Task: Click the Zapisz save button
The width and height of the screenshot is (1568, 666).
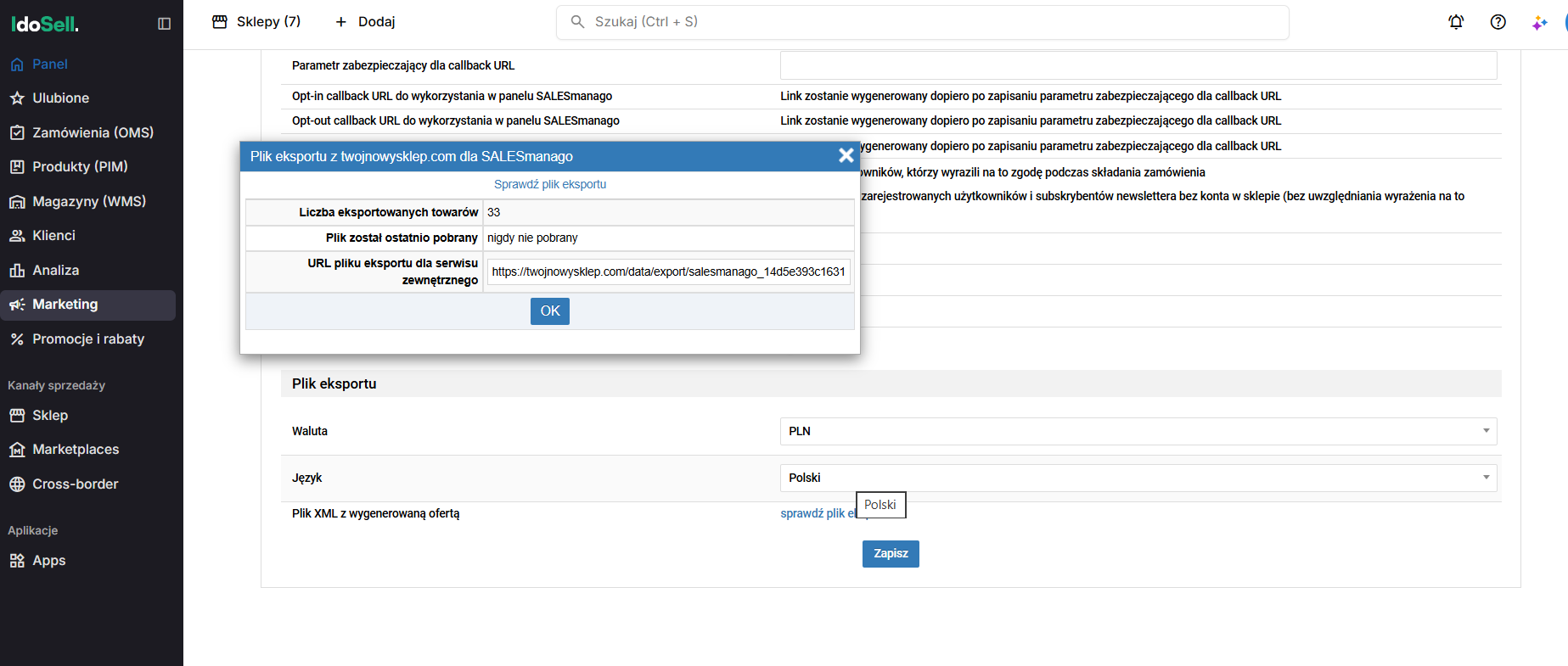Action: tap(891, 554)
